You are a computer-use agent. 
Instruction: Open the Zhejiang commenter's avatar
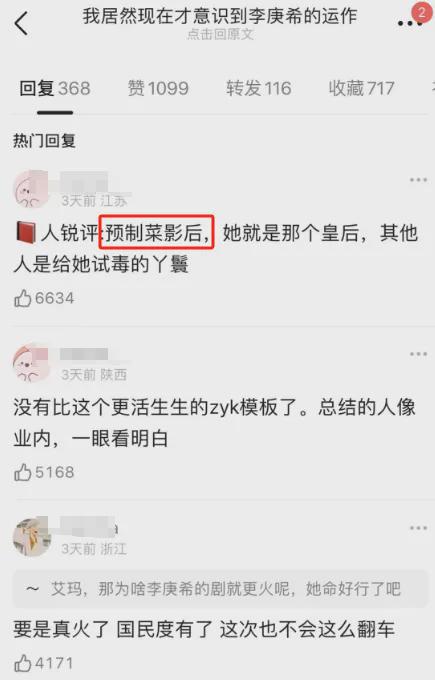[x=32, y=537]
